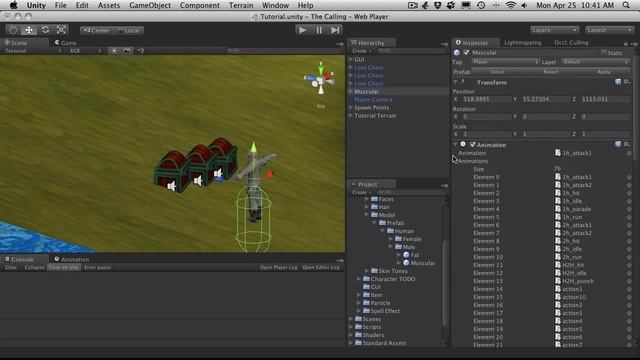Open the Layers dropdown
This screenshot has height=360, width=640.
[x=554, y=30]
